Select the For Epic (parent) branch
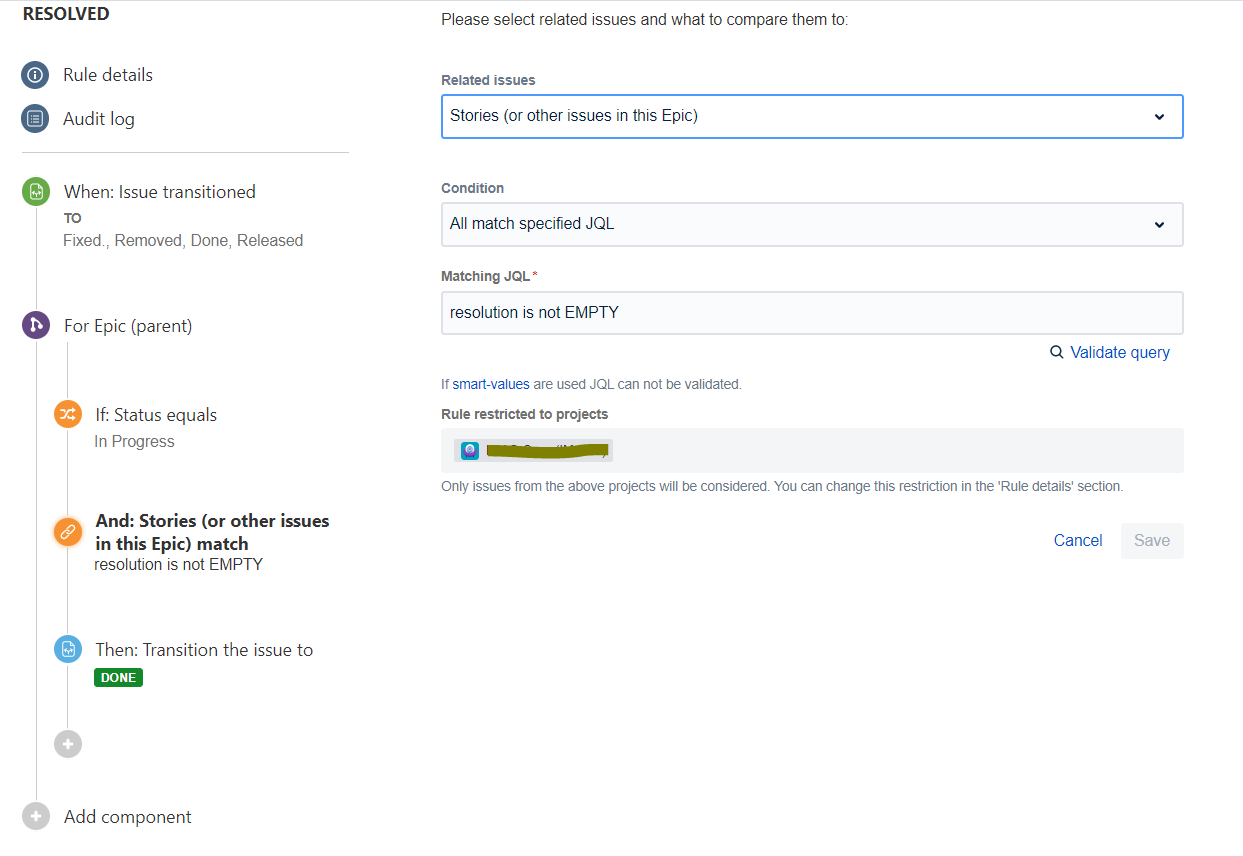Screen dimensions: 1243x856 click(x=128, y=326)
